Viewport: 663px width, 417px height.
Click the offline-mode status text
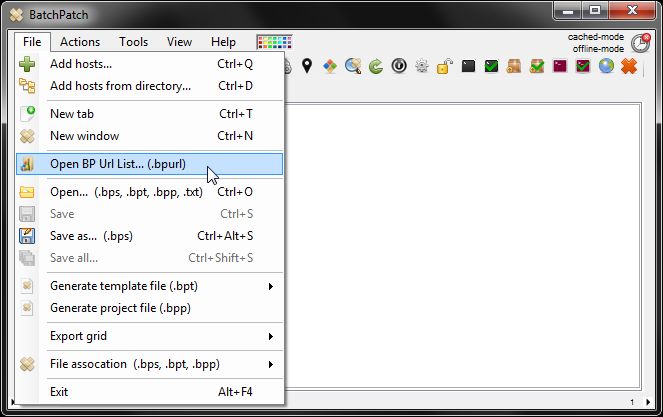(598, 49)
